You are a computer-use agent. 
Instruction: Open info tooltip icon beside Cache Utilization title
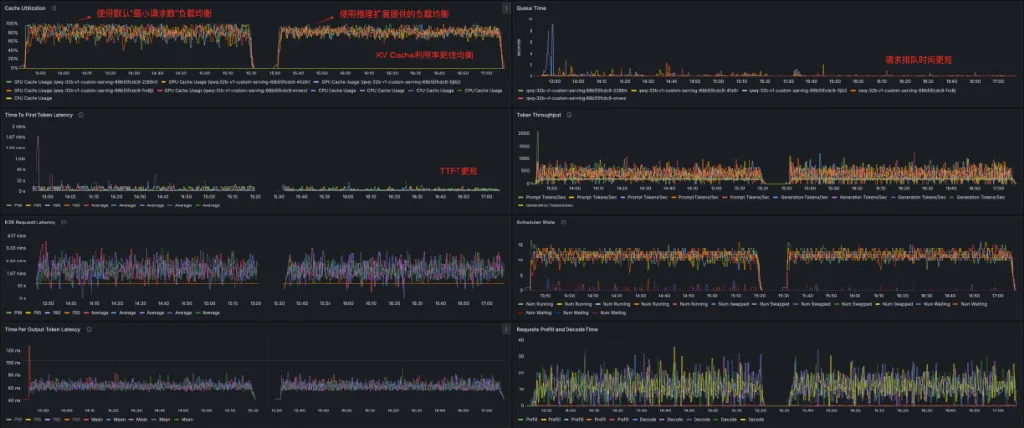[x=54, y=8]
